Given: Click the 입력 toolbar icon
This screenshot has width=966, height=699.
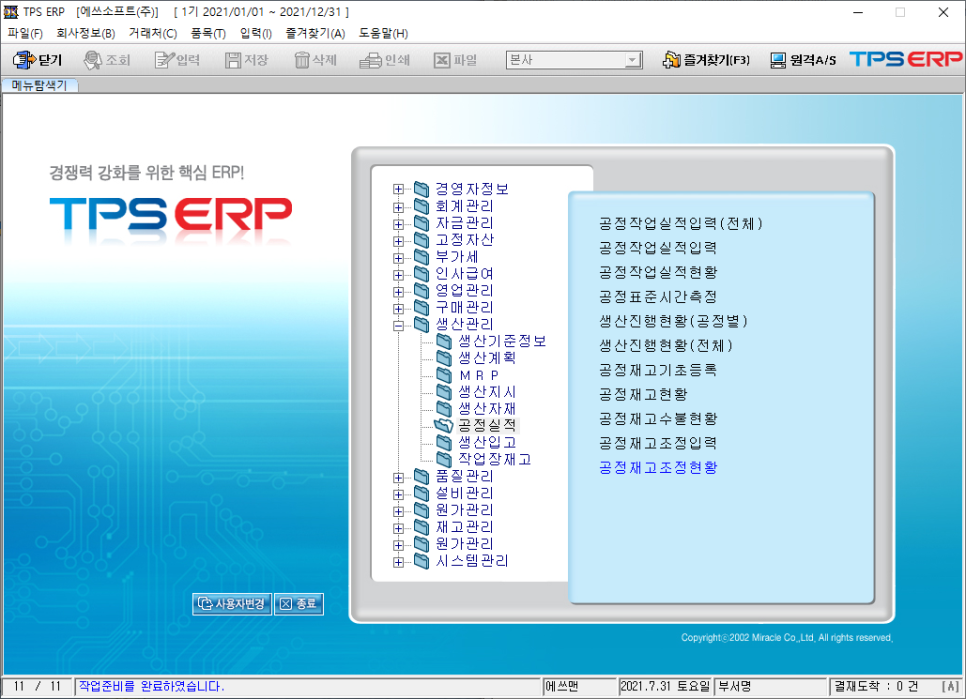Looking at the screenshot, I should (x=164, y=60).
